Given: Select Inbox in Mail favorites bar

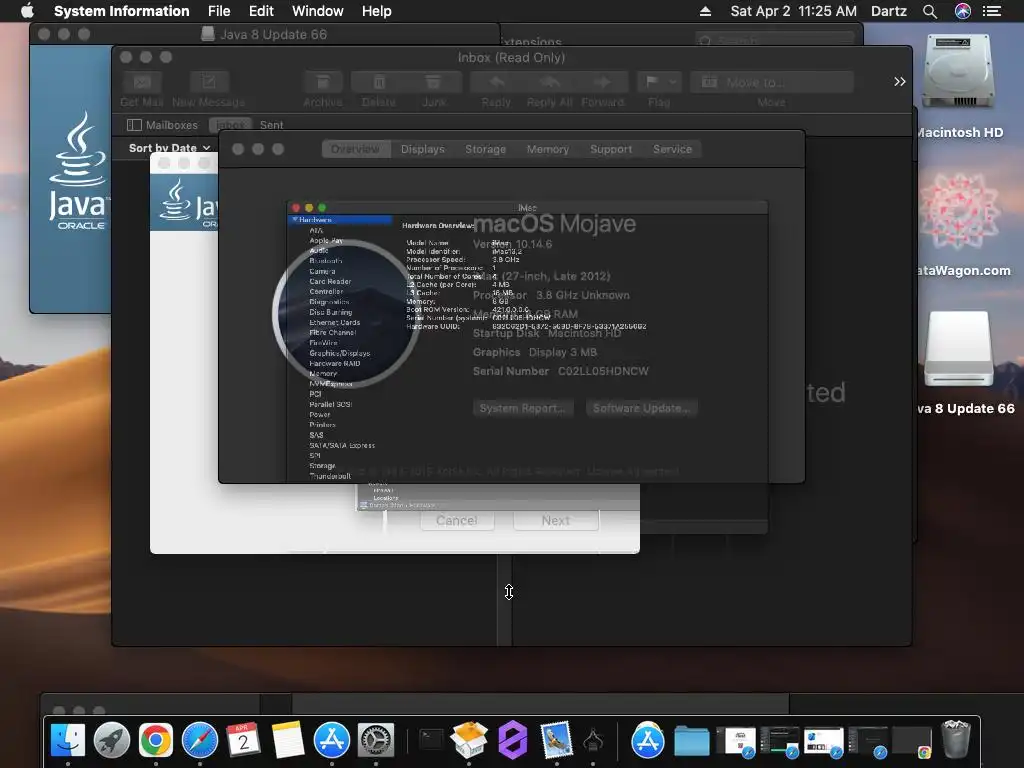Looking at the screenshot, I should point(231,125).
